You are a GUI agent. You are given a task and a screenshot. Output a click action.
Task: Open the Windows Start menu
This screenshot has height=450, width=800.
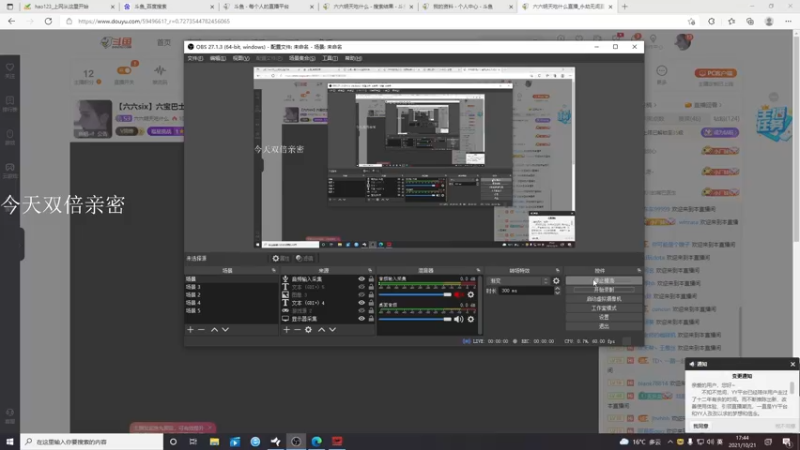pos(10,441)
